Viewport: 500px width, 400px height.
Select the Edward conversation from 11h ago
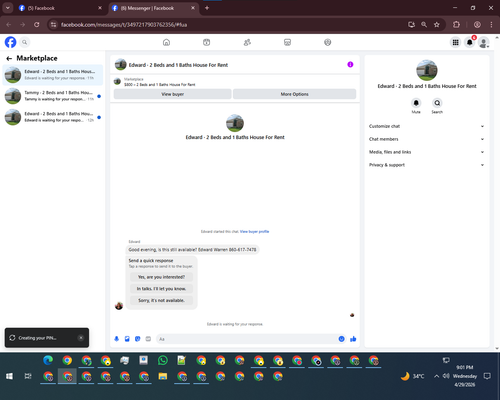pyautogui.click(x=53, y=75)
